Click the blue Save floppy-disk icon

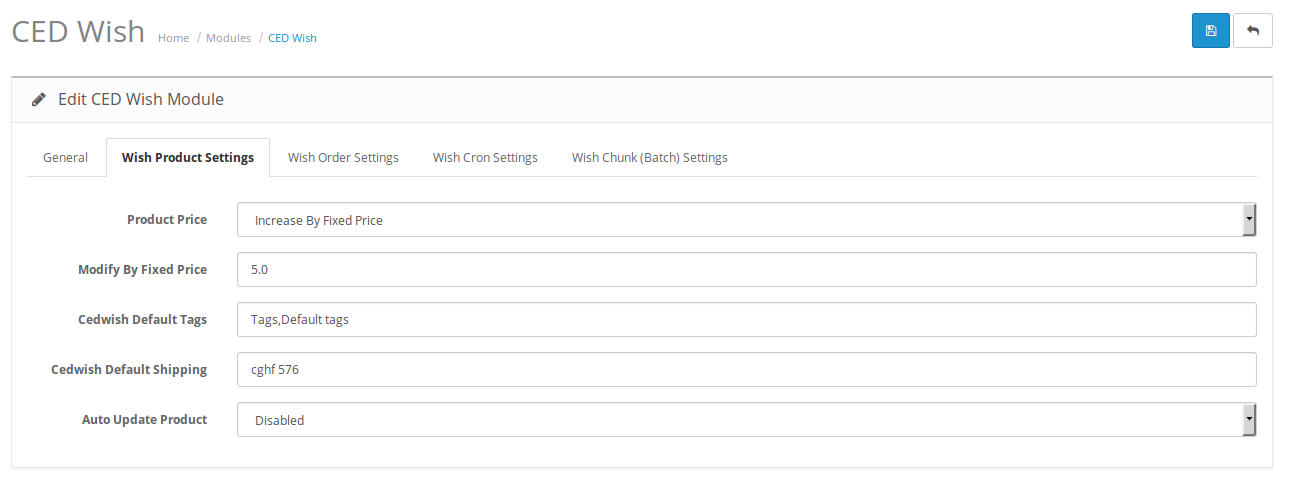click(x=1210, y=31)
